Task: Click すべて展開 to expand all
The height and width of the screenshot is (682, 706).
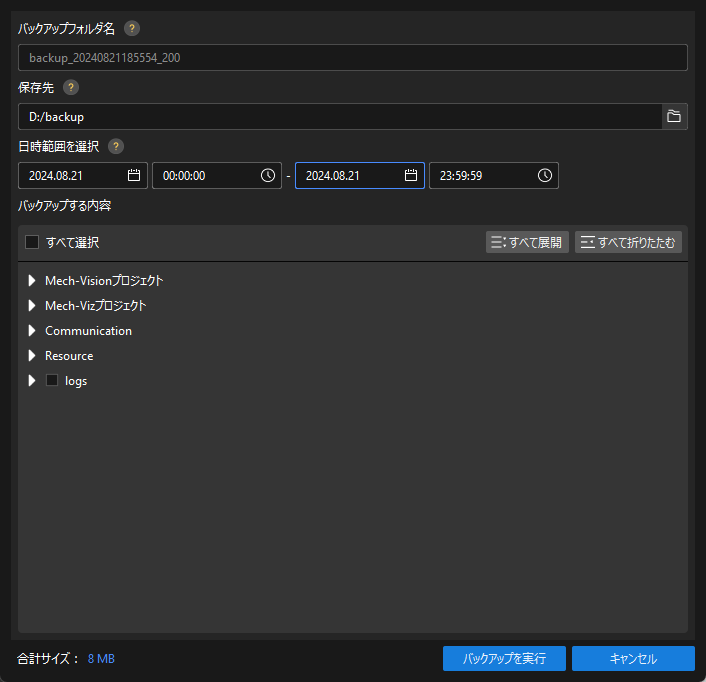Action: pos(527,242)
